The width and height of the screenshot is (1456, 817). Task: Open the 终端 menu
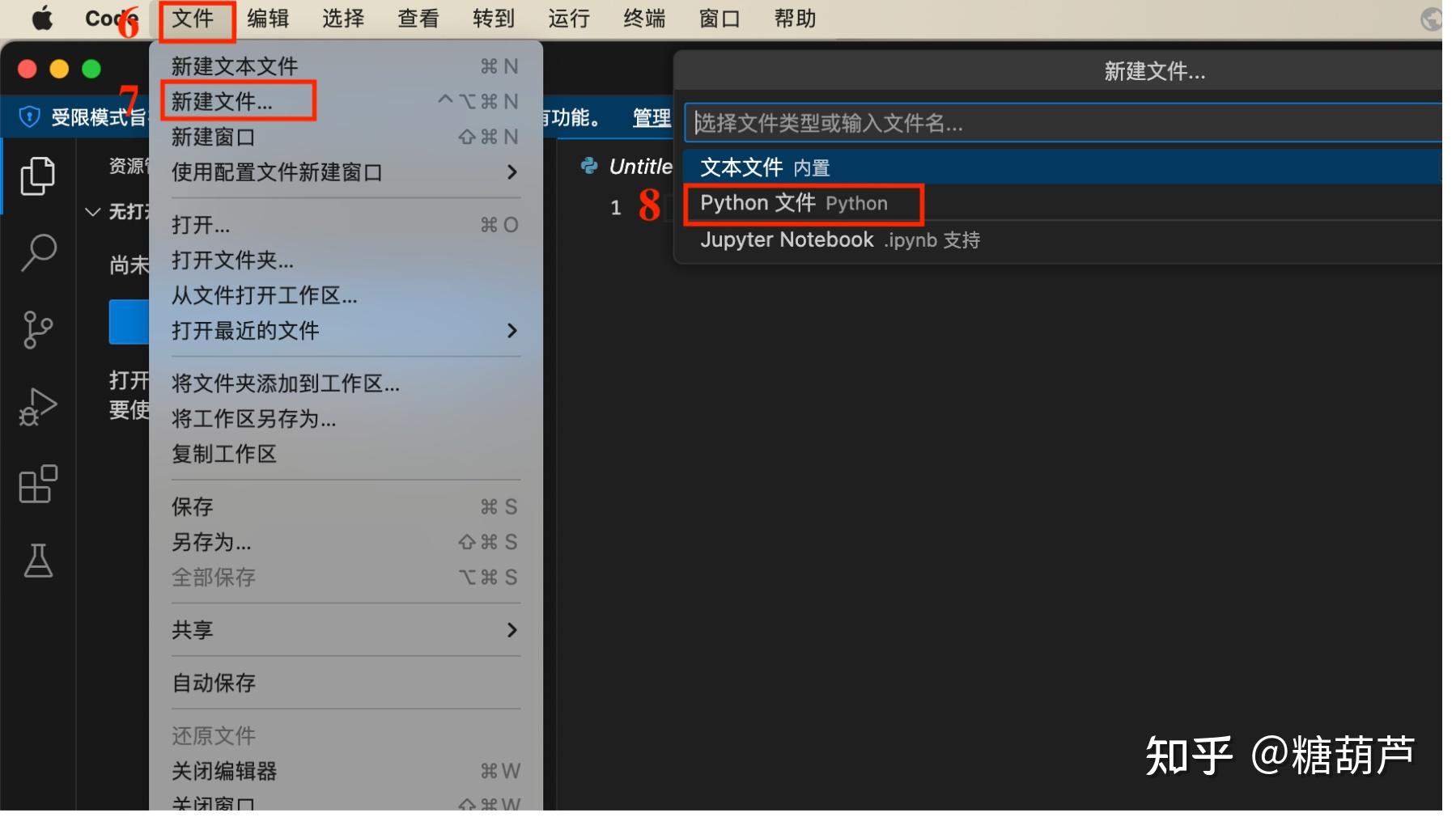pos(644,18)
